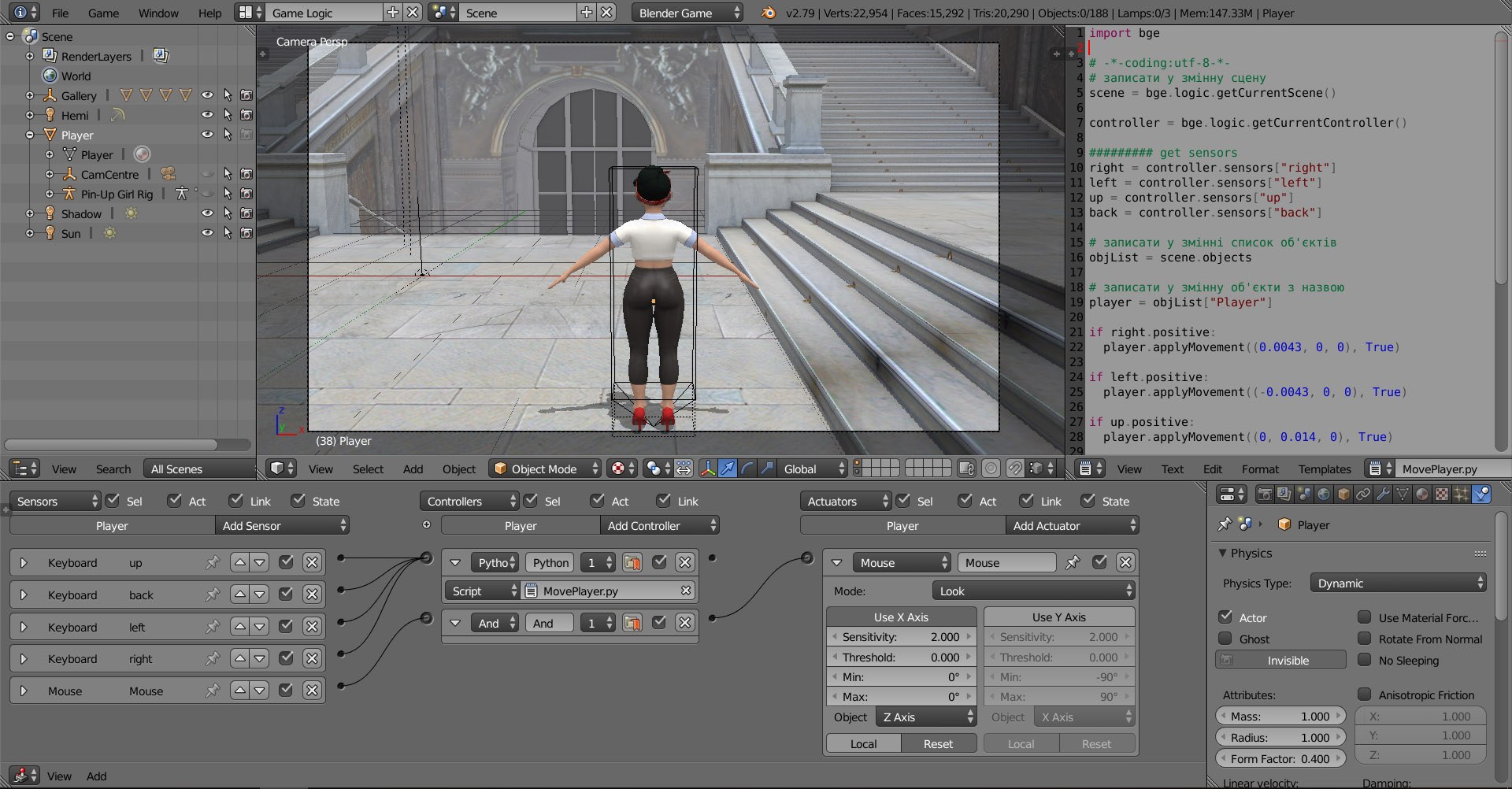Open the Help menu
The height and width of the screenshot is (789, 1512).
(x=209, y=13)
